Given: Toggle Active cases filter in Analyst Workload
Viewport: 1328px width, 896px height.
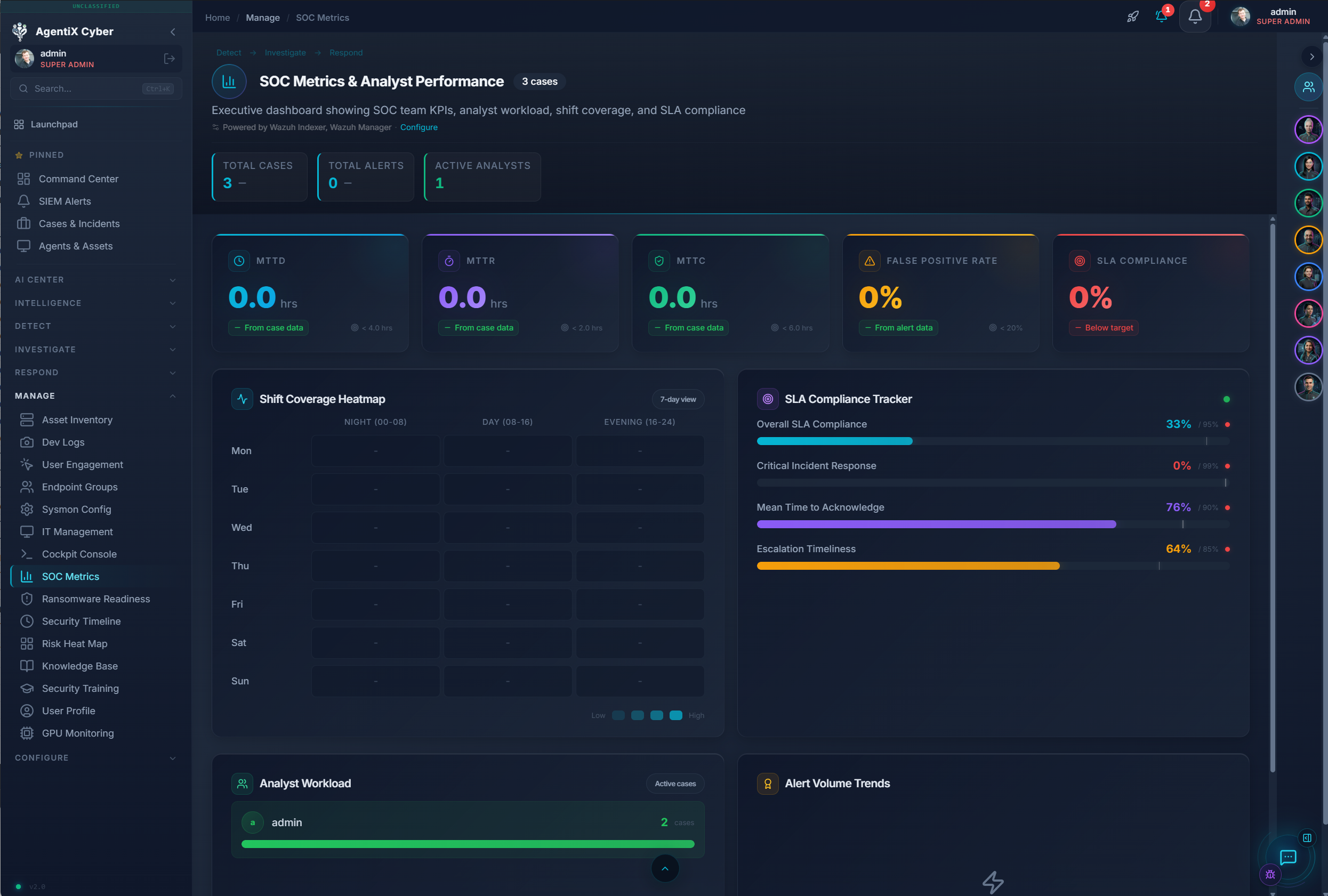Looking at the screenshot, I should [675, 784].
